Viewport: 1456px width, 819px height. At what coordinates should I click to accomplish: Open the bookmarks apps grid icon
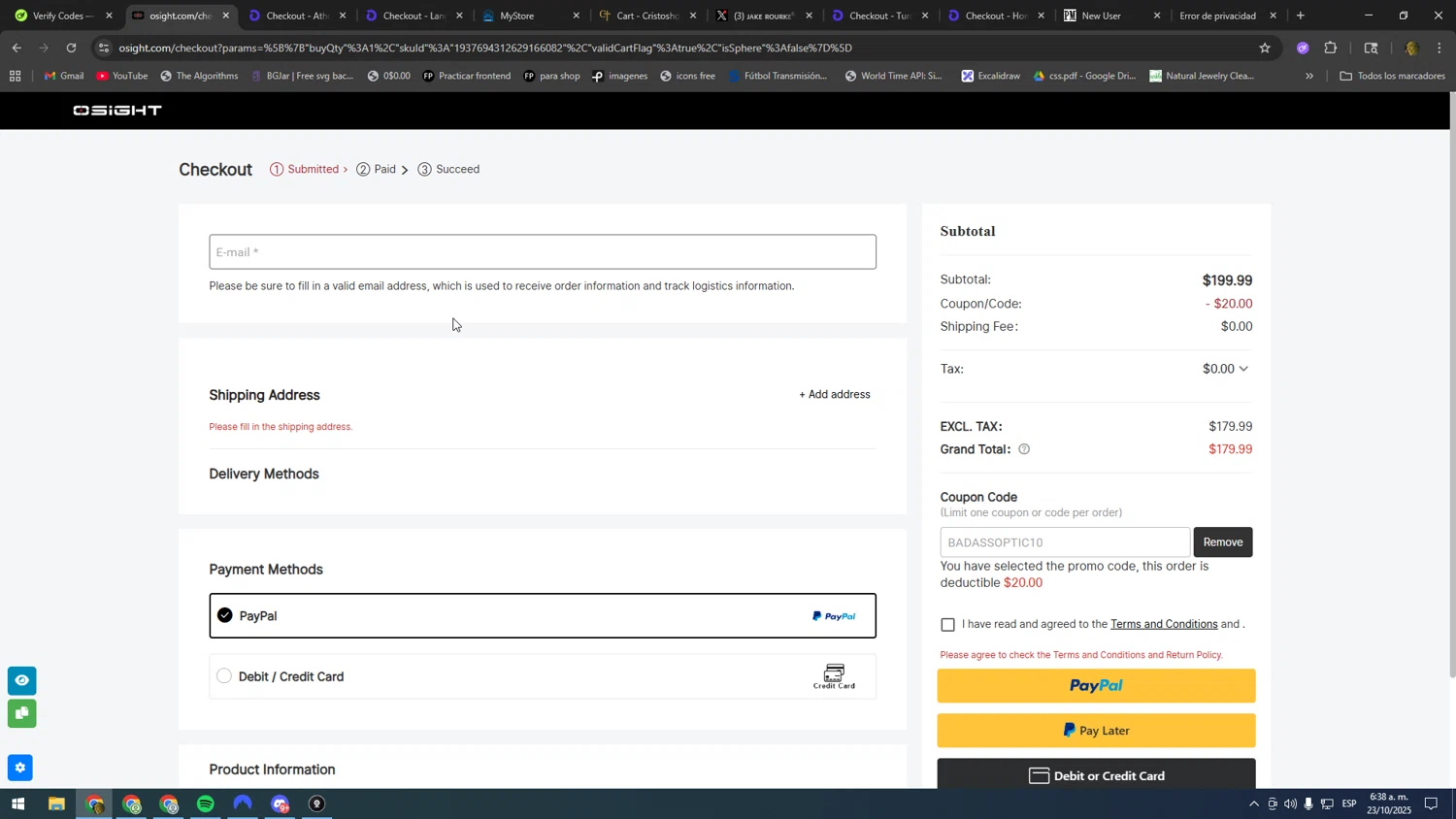pos(15,76)
